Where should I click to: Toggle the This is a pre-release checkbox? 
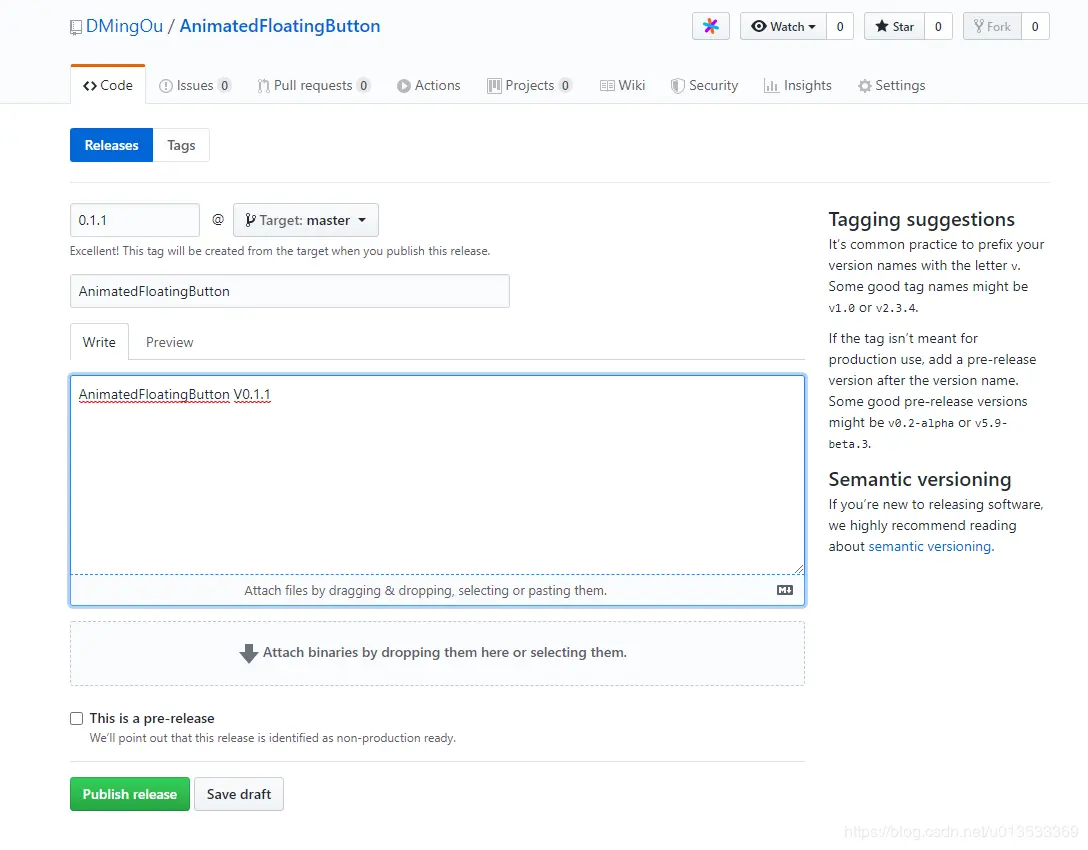point(76,719)
